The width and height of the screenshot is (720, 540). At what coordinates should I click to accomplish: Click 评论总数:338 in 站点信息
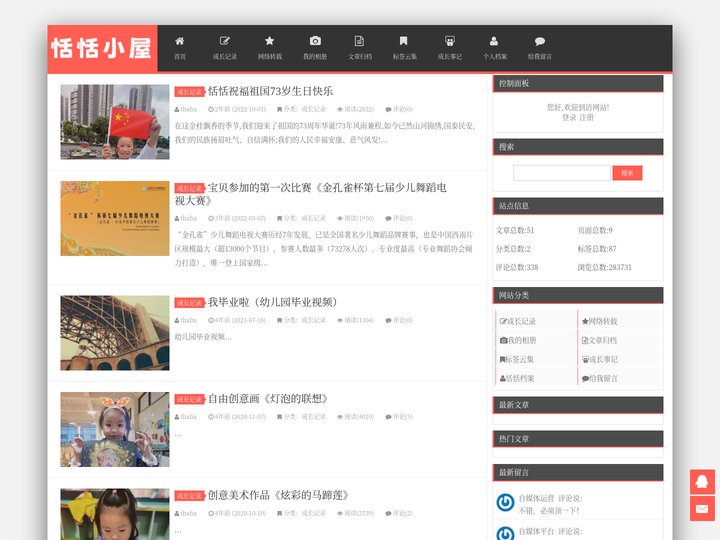(x=517, y=267)
